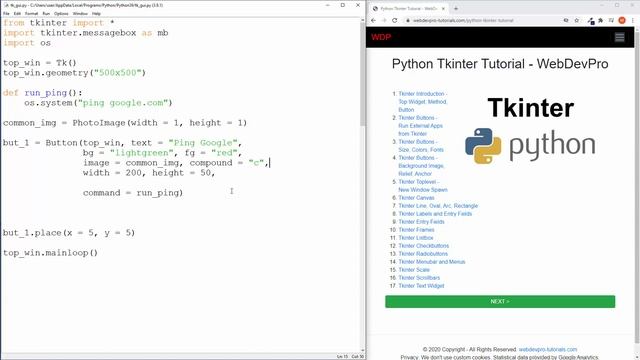Screen dimensions: 640x360
Task: Click the lock icon in the address bar
Action: click(x=407, y=20)
